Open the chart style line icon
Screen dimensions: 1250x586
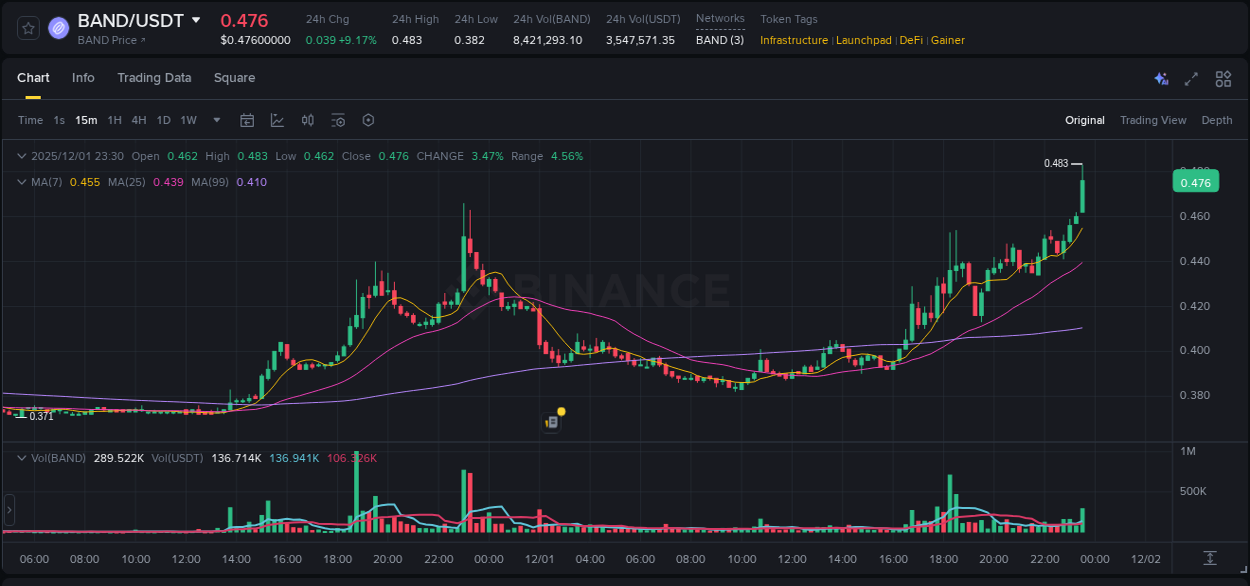click(x=277, y=120)
